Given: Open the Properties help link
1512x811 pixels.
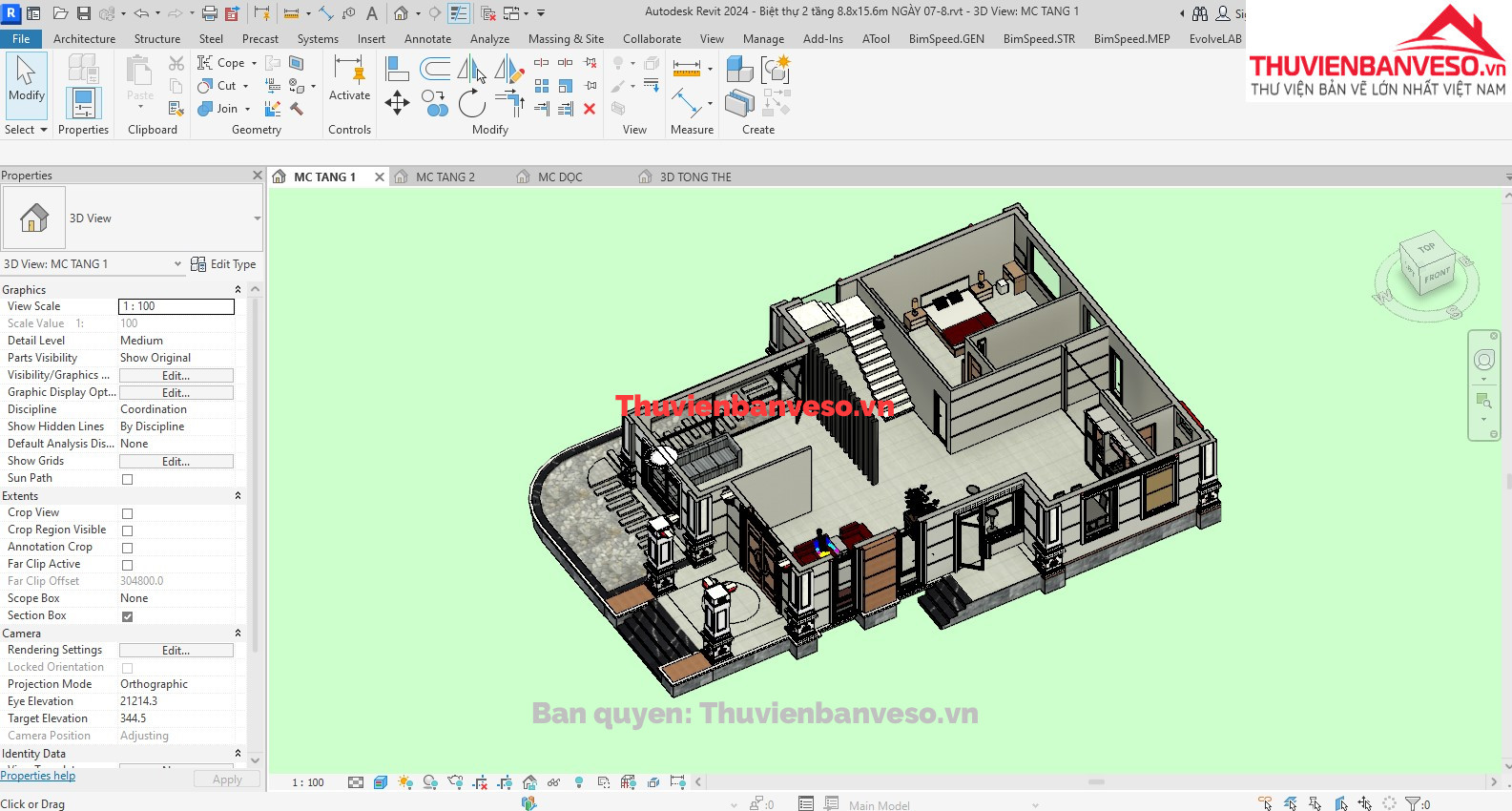Looking at the screenshot, I should click(x=38, y=776).
